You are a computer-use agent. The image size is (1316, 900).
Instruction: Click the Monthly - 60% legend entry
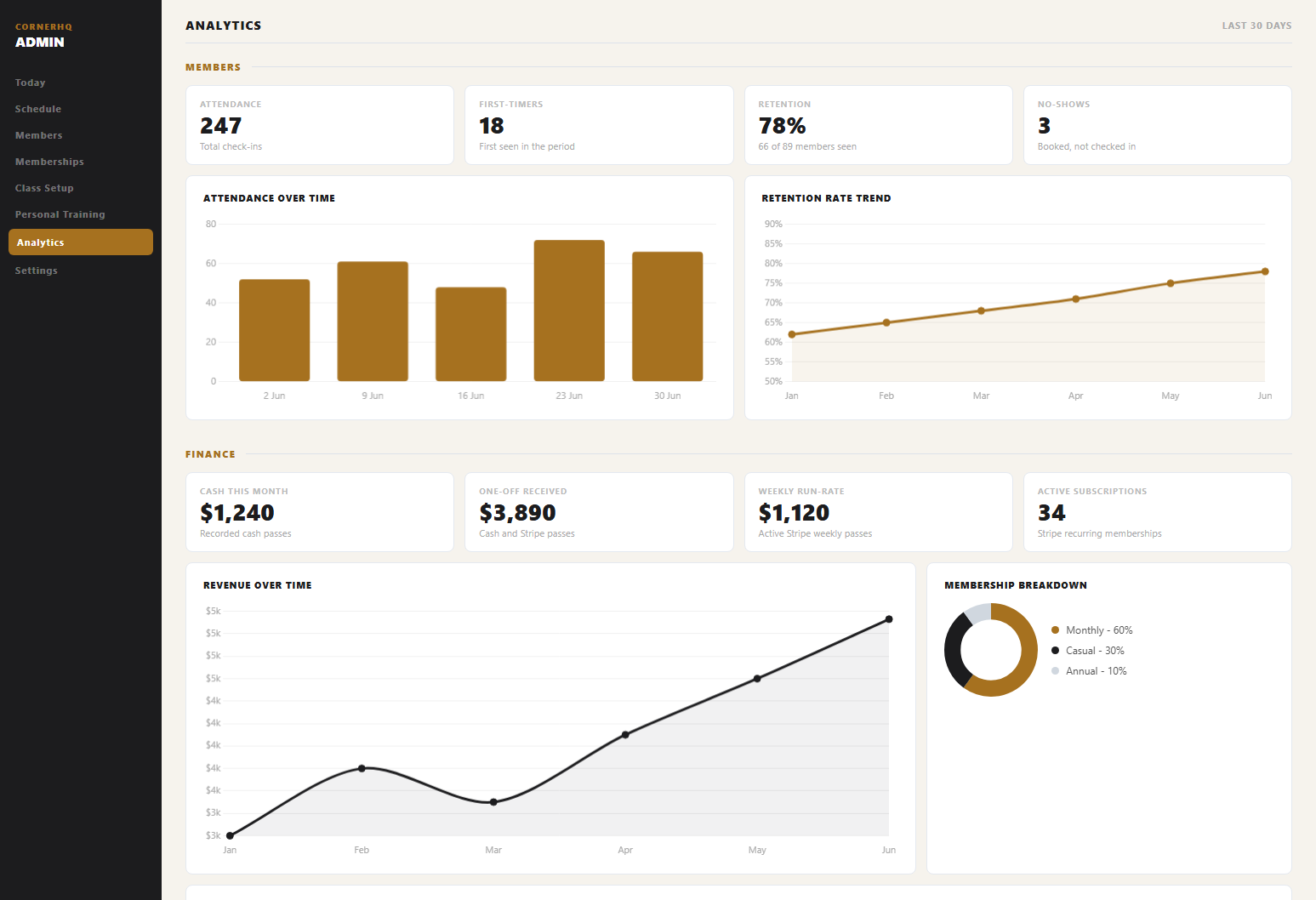click(1092, 630)
